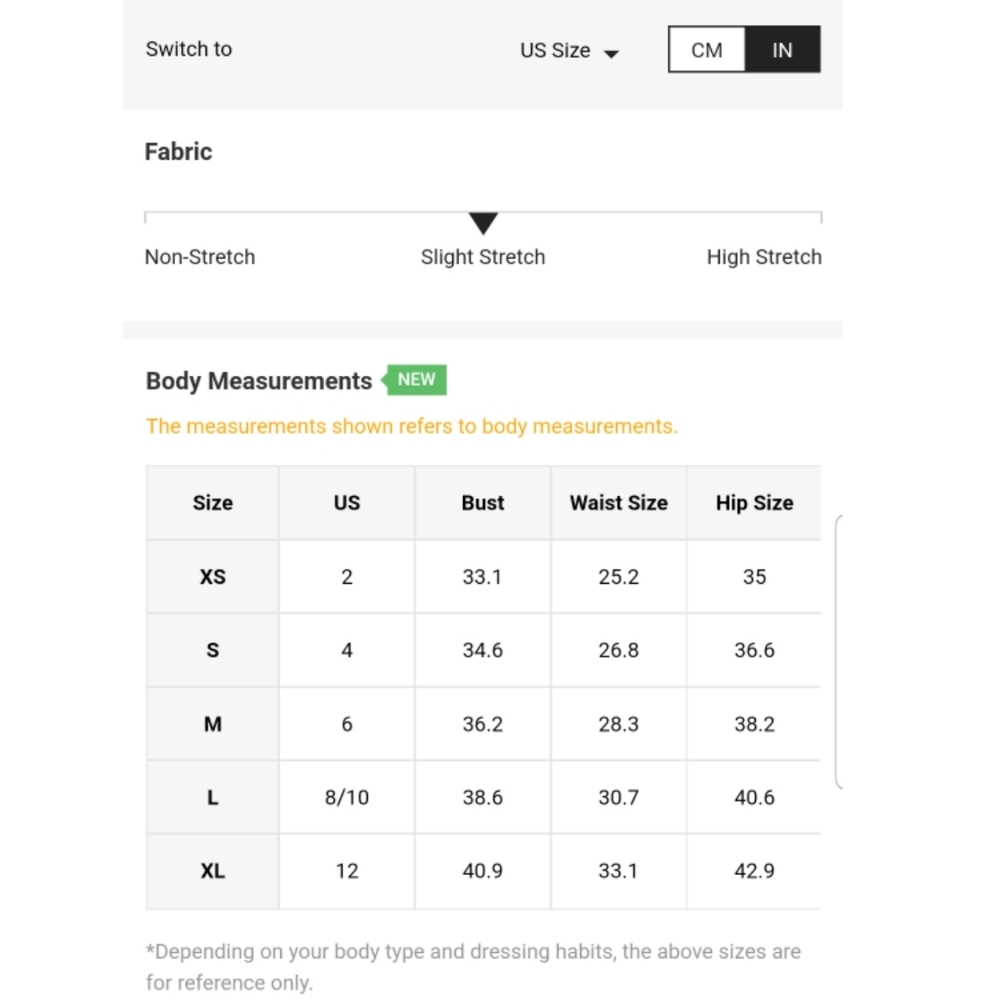The width and height of the screenshot is (1000, 999).
Task: Click the Size column header
Action: (x=212, y=503)
